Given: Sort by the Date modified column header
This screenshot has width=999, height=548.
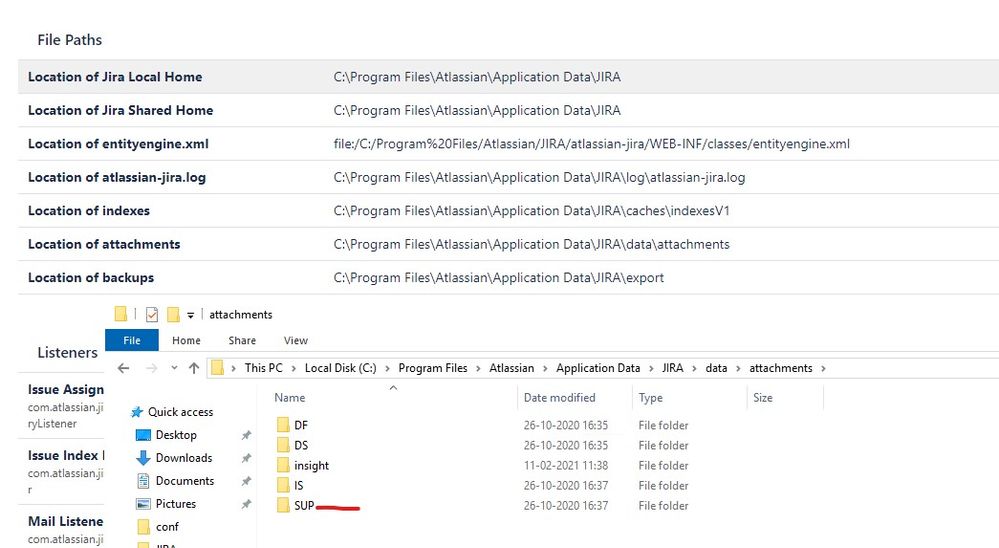Looking at the screenshot, I should point(559,397).
